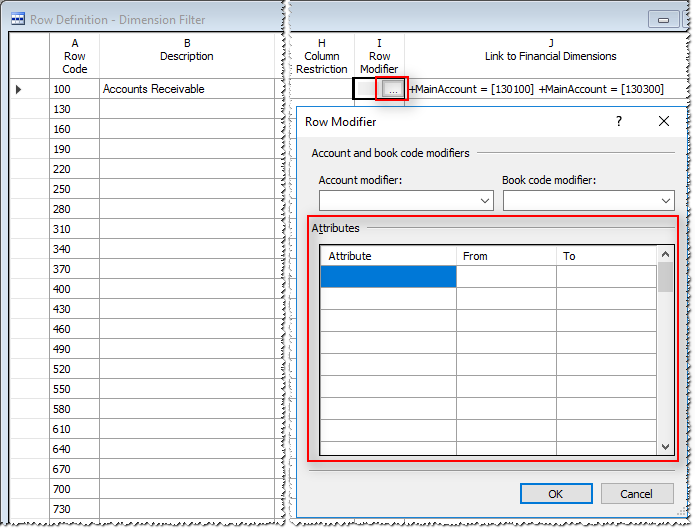Minimize the Row Definition window

(x=661, y=18)
